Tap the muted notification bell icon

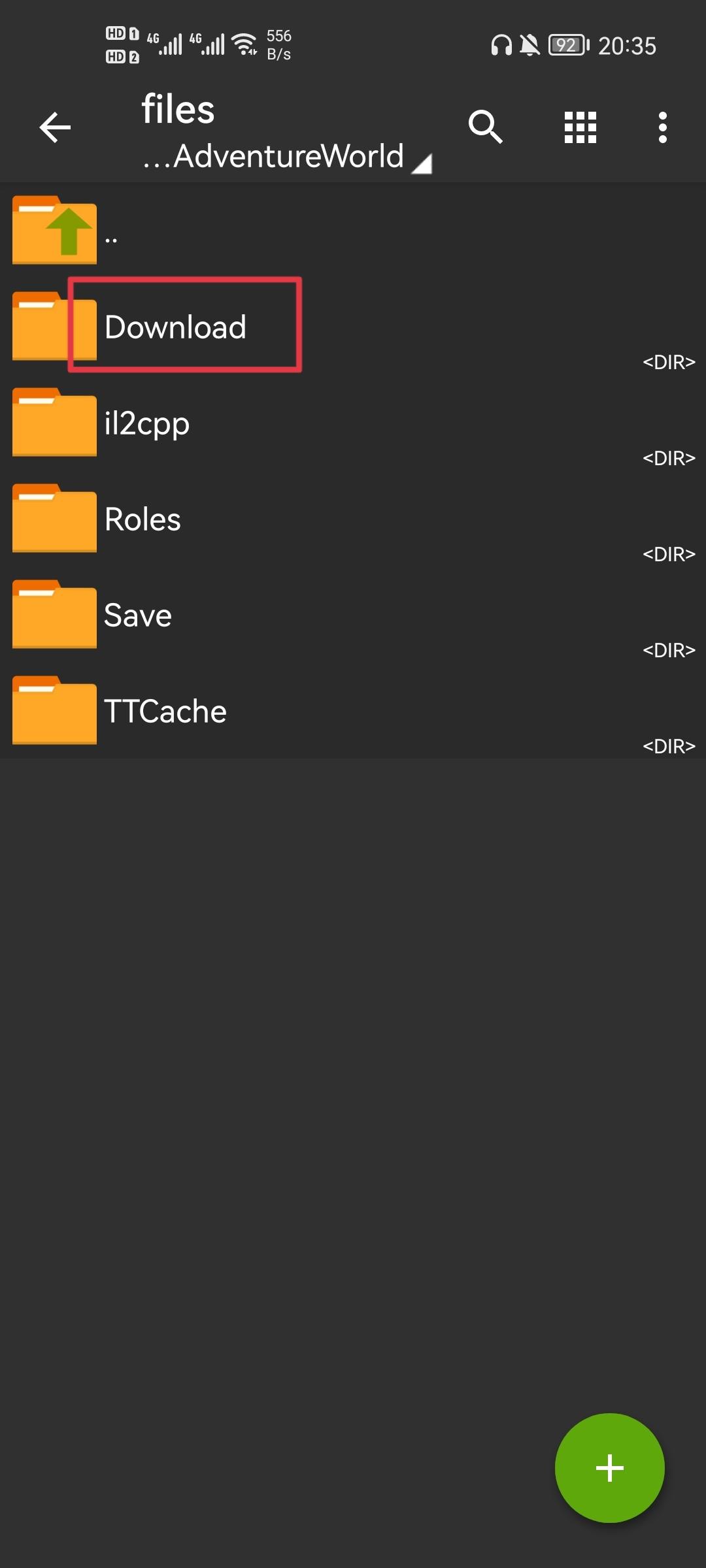click(529, 45)
